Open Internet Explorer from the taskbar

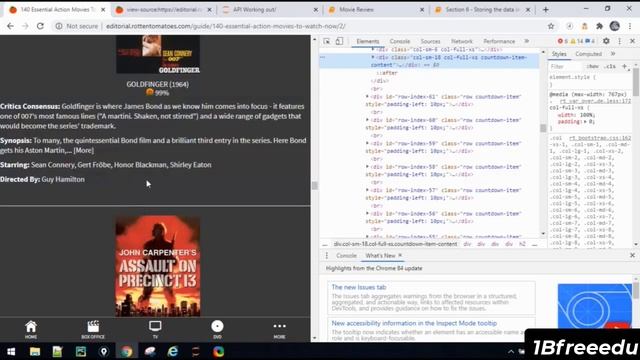pyautogui.click(x=173, y=351)
